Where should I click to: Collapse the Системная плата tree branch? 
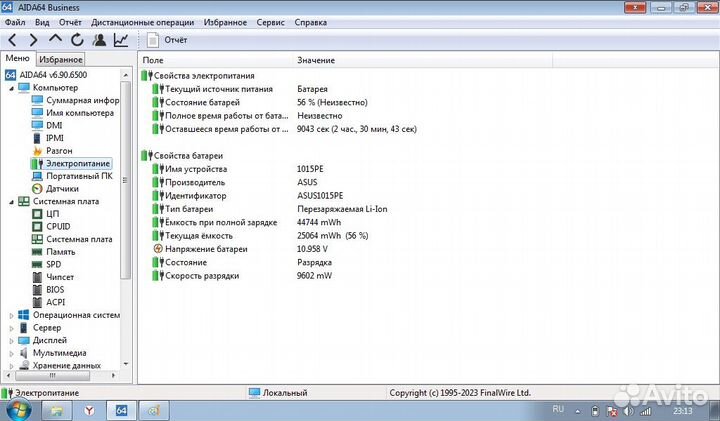[11, 202]
